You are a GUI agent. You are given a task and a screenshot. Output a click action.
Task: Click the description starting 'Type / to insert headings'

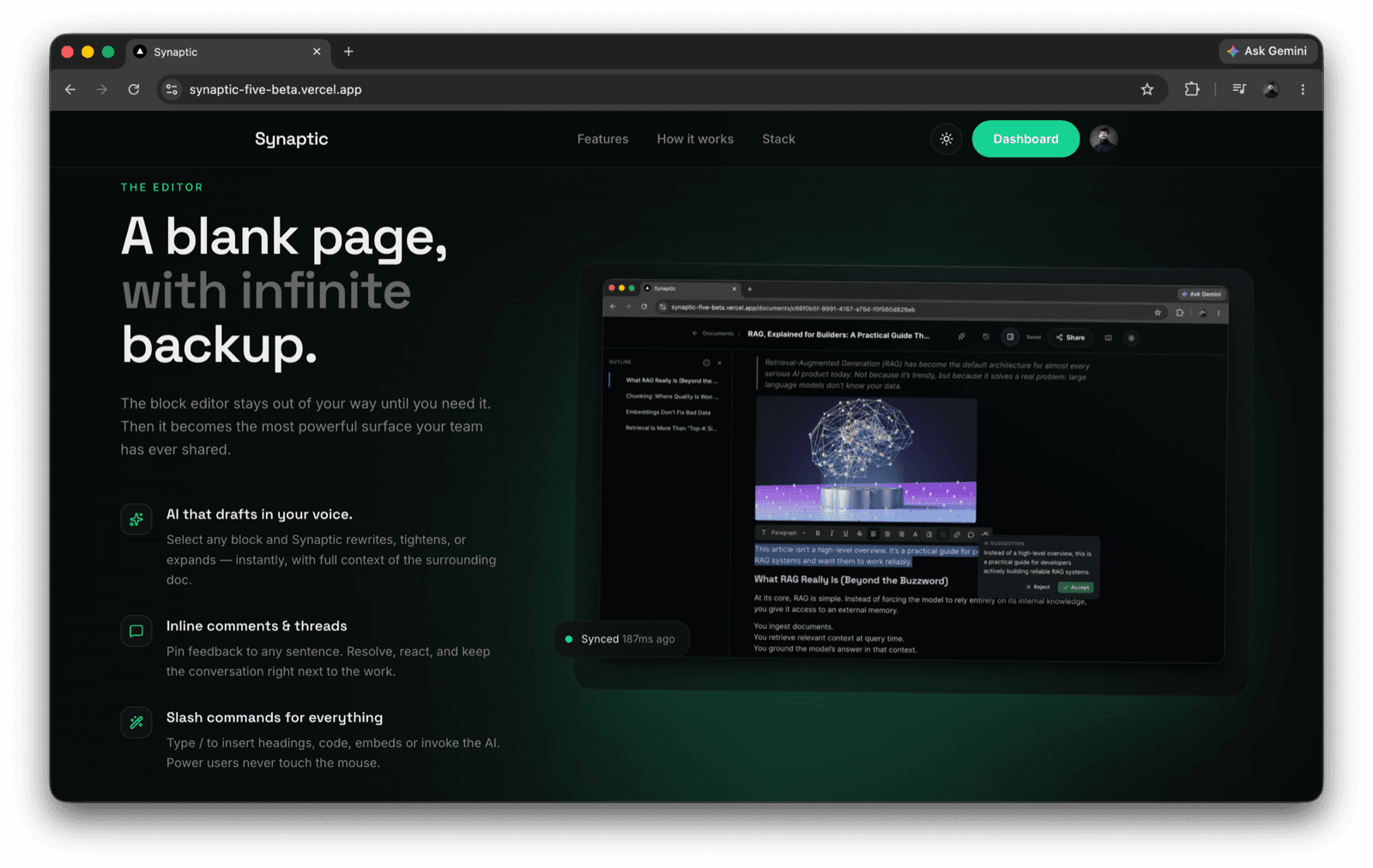pyautogui.click(x=333, y=753)
